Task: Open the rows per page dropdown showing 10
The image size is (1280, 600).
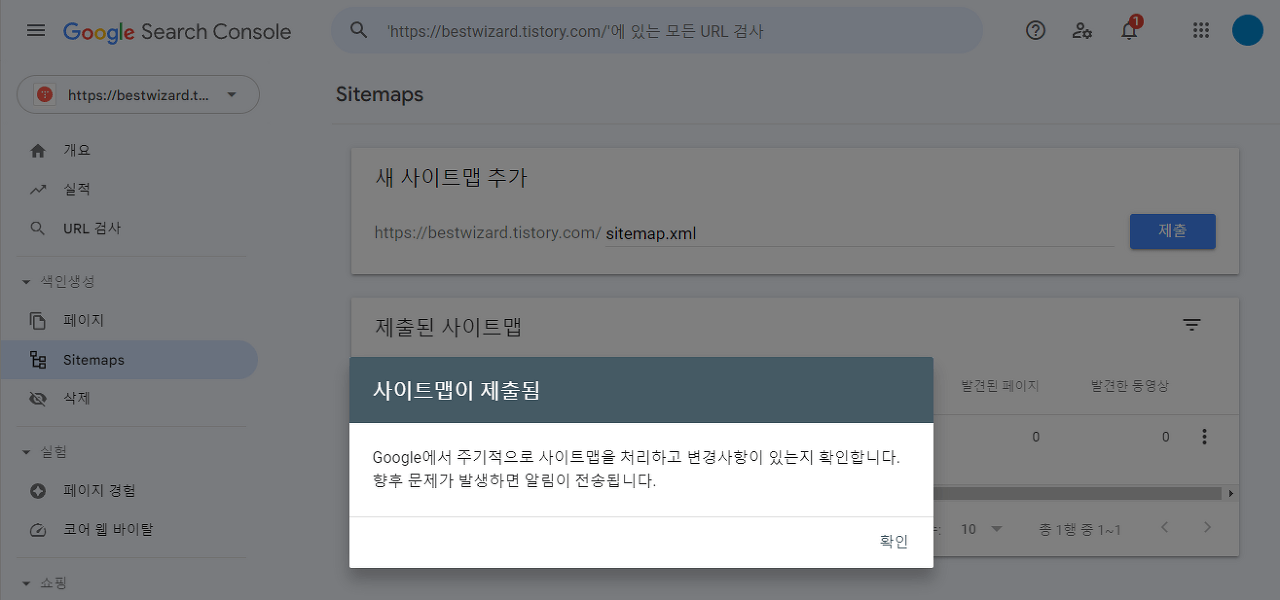Action: [x=978, y=528]
